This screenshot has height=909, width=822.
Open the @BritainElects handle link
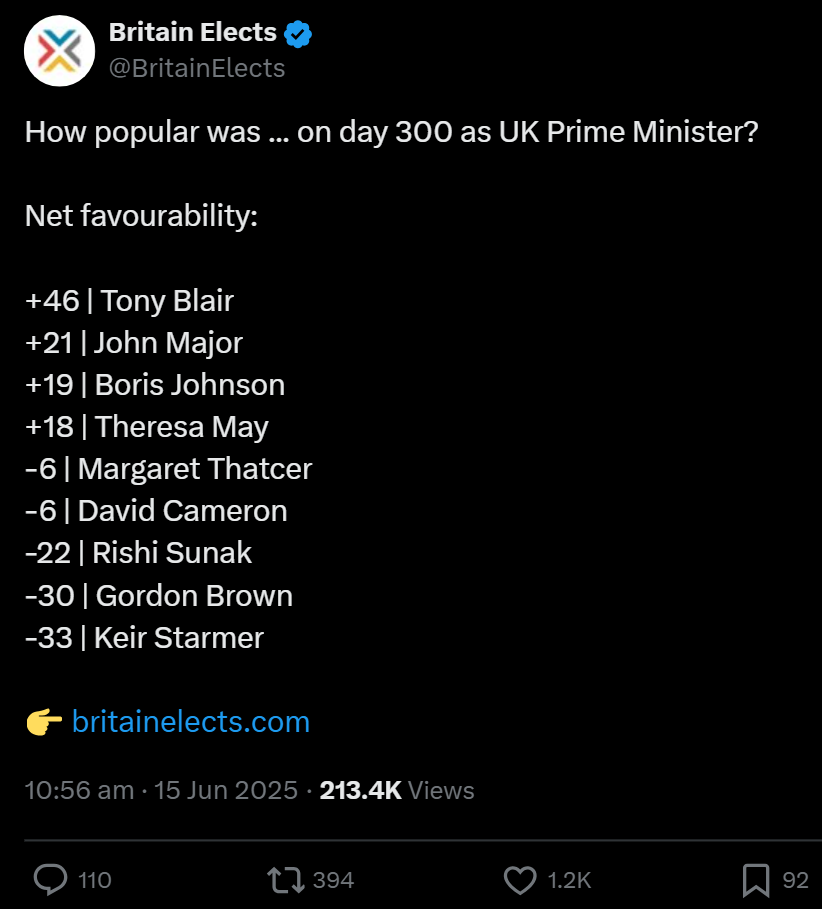[x=197, y=68]
